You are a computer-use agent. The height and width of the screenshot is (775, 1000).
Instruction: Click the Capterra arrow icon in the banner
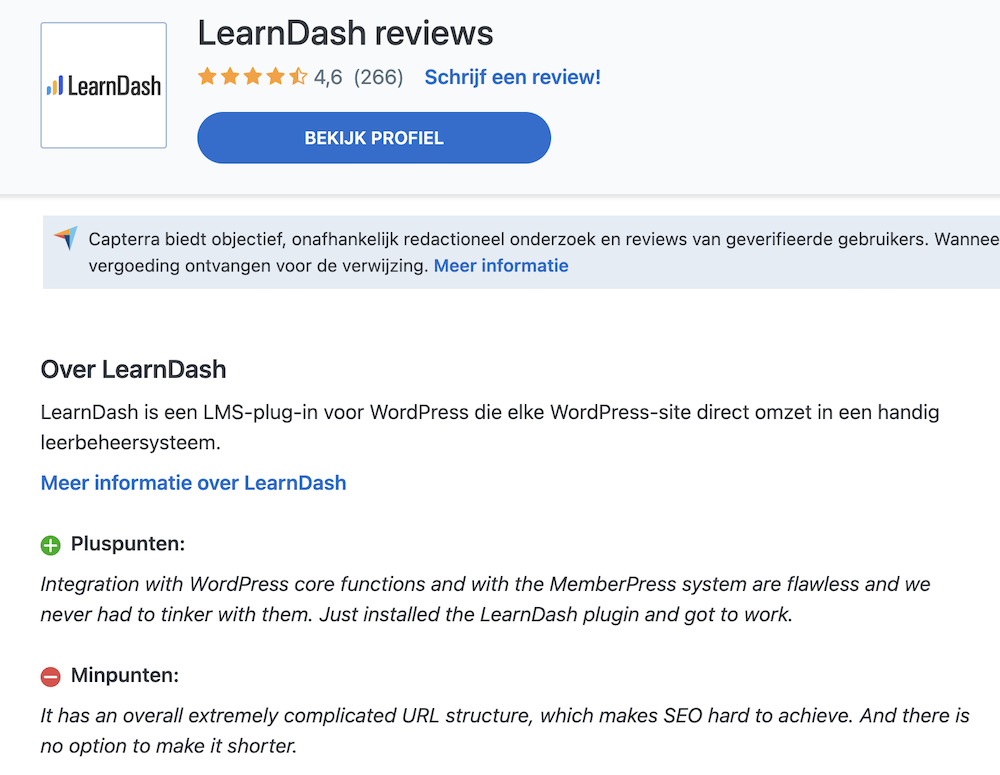point(66,239)
